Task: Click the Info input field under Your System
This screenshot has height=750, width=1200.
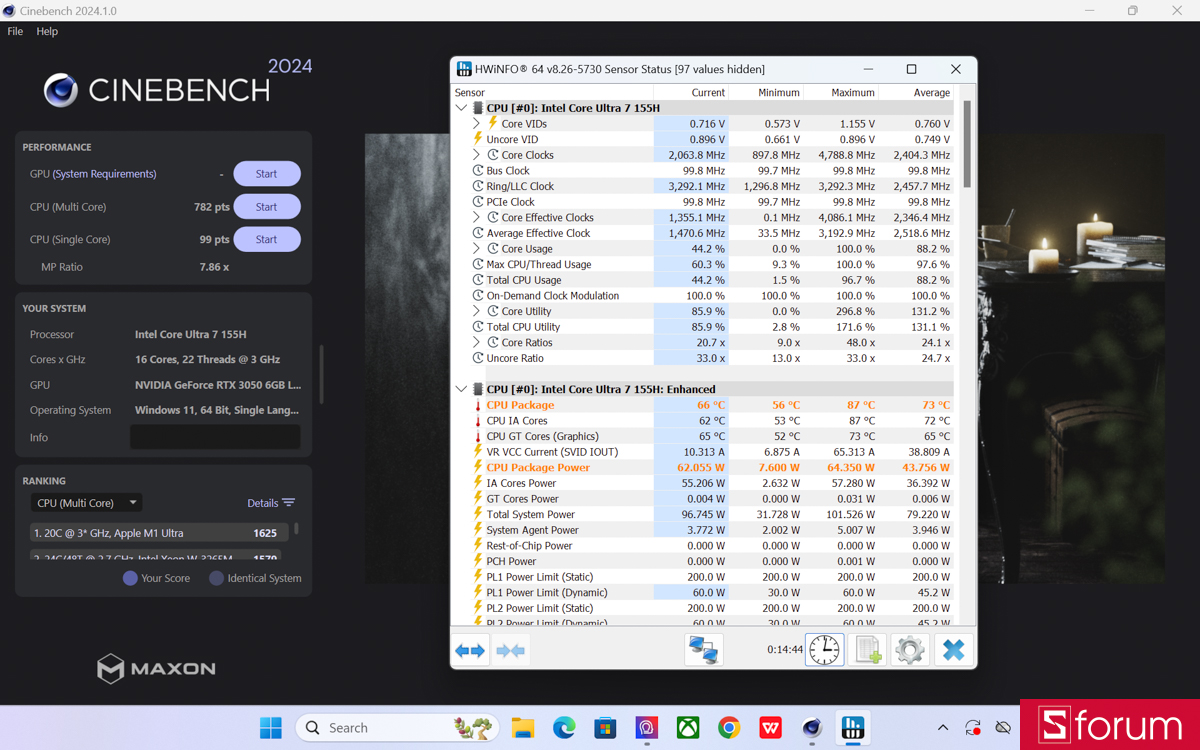Action: [215, 437]
